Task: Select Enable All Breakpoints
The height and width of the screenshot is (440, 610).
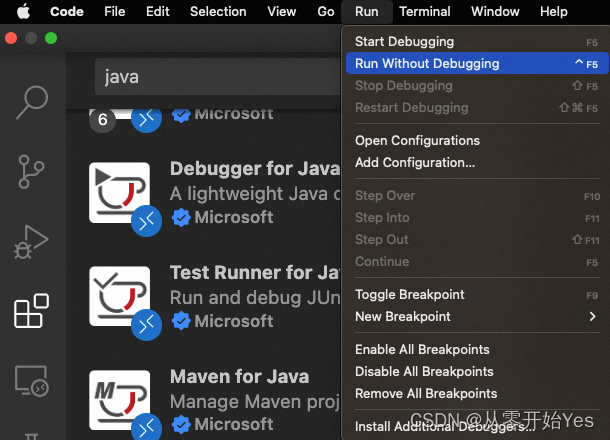Action: coord(477,349)
